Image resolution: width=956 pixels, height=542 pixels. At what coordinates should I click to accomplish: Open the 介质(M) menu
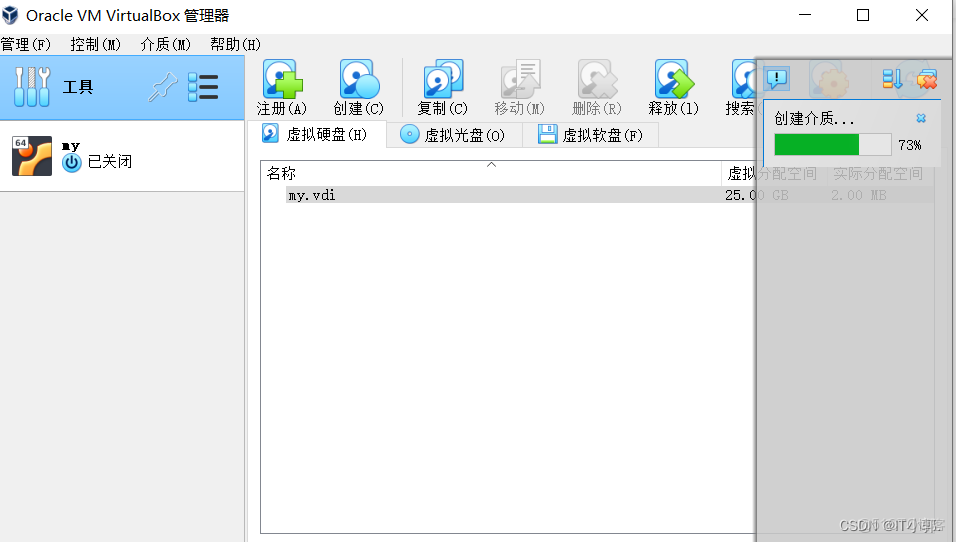click(165, 45)
